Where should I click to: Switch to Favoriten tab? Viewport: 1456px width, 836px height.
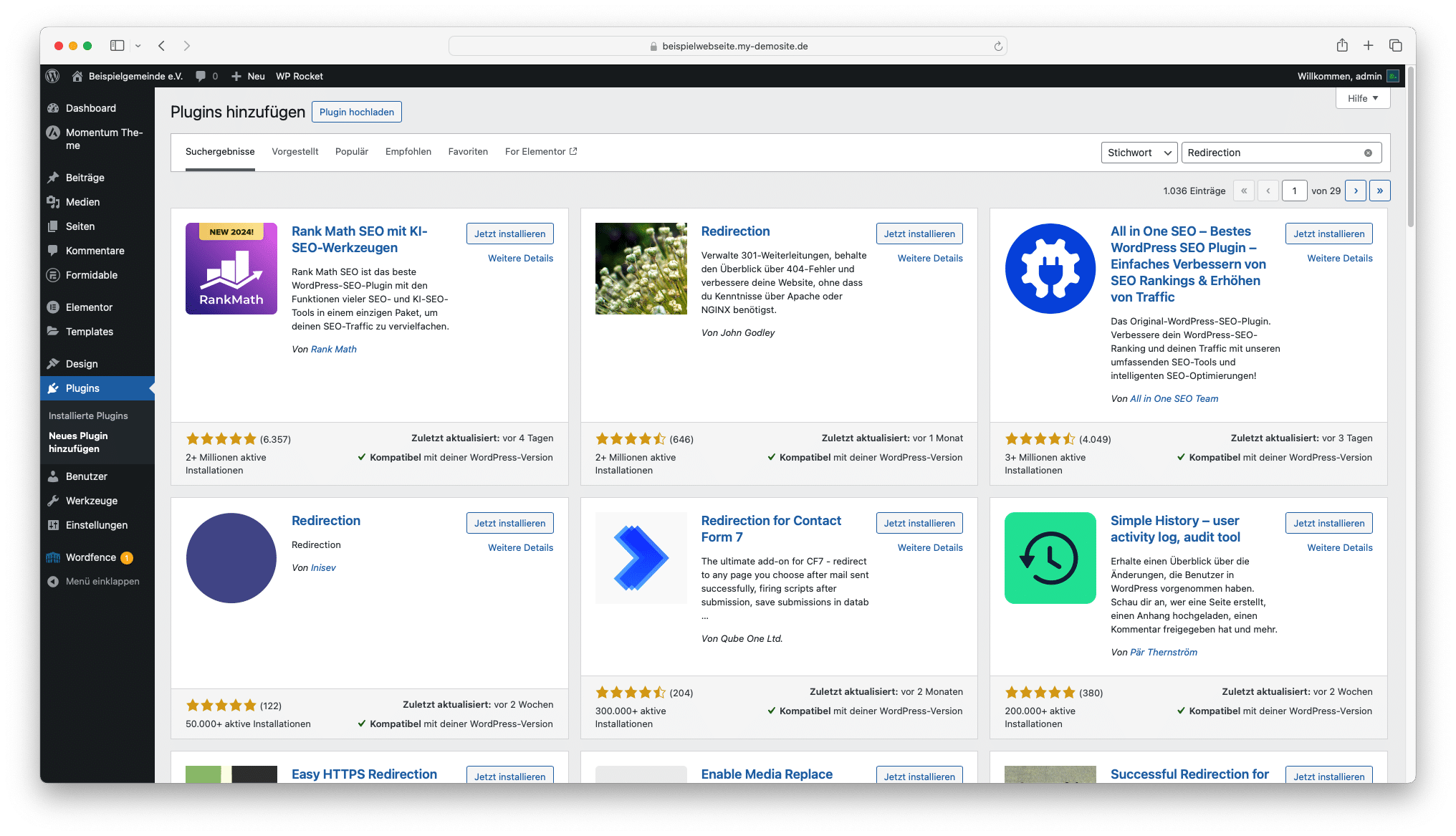tap(468, 152)
